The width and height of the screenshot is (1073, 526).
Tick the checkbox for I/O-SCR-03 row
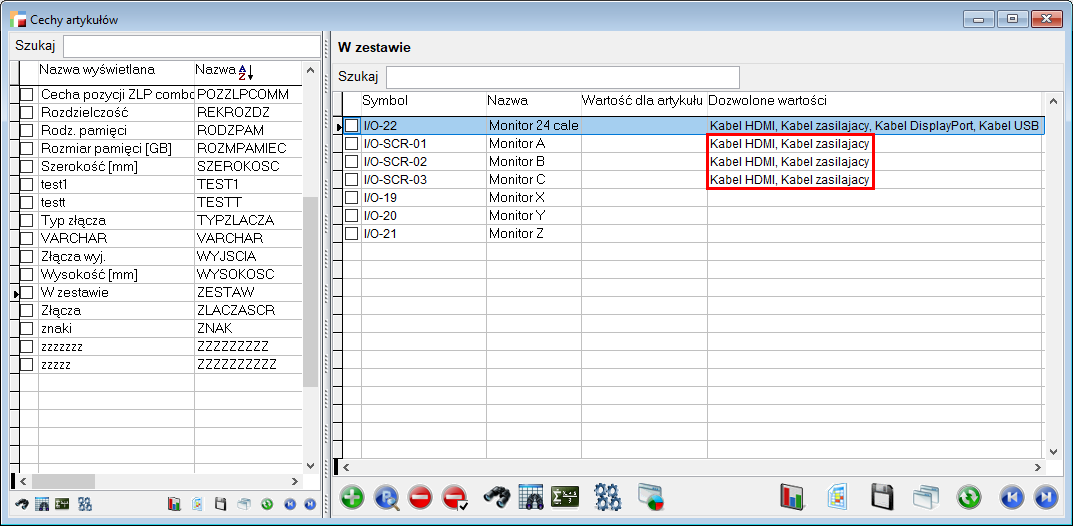click(352, 179)
